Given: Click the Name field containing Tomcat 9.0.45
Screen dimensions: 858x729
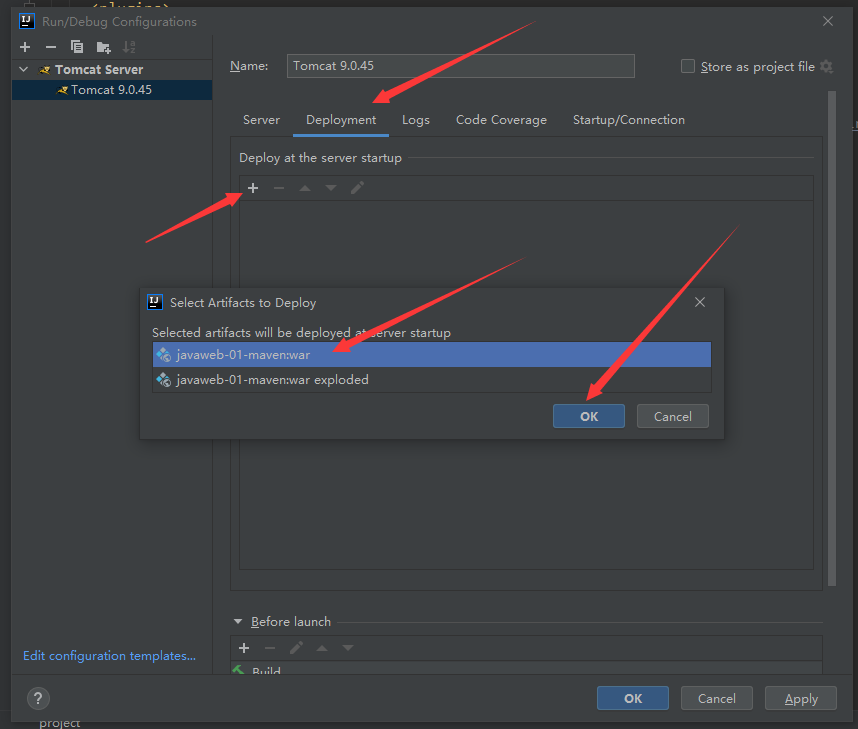Looking at the screenshot, I should [461, 66].
